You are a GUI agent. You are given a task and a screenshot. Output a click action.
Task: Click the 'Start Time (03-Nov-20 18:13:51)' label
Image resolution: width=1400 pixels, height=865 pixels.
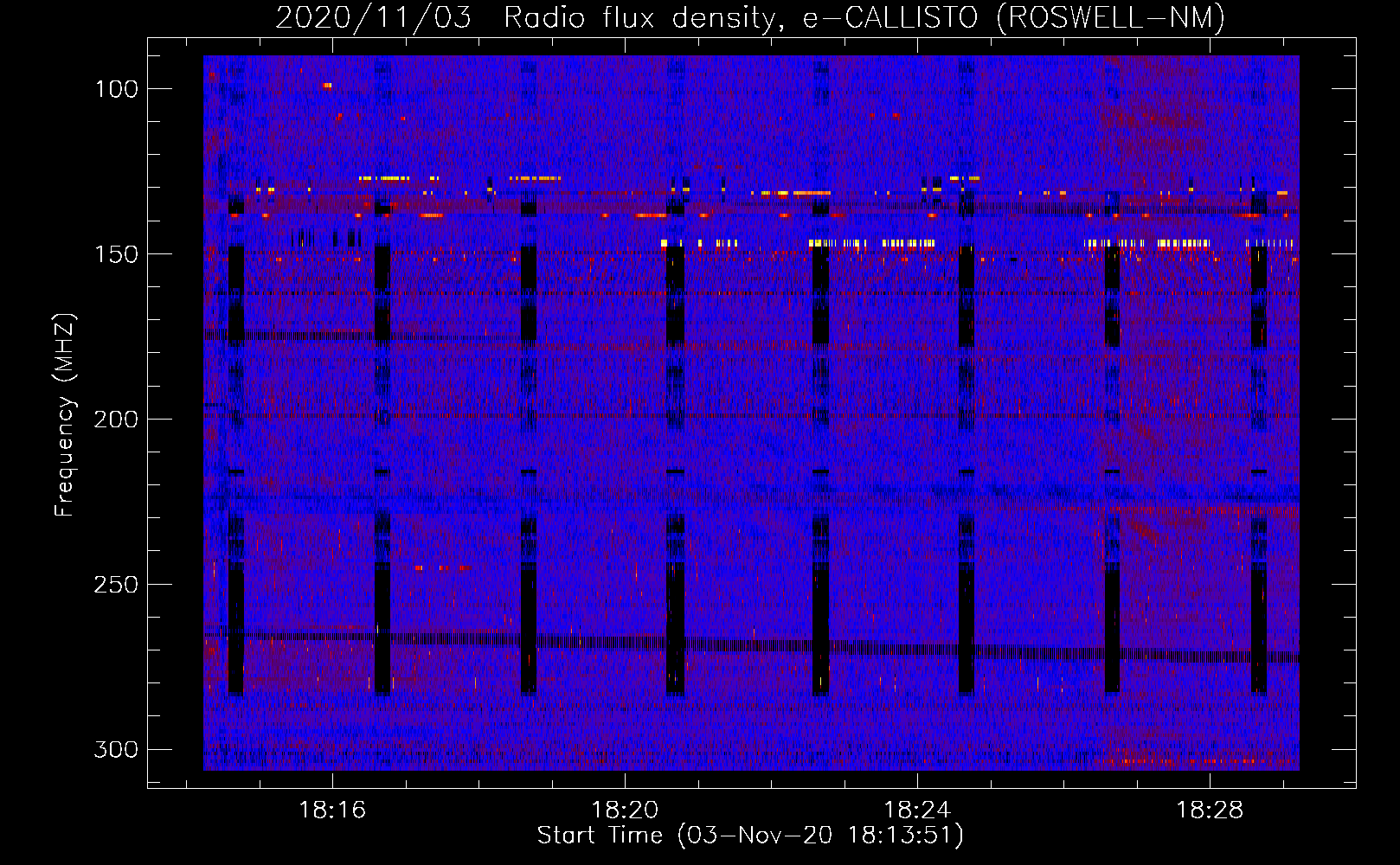point(750,835)
